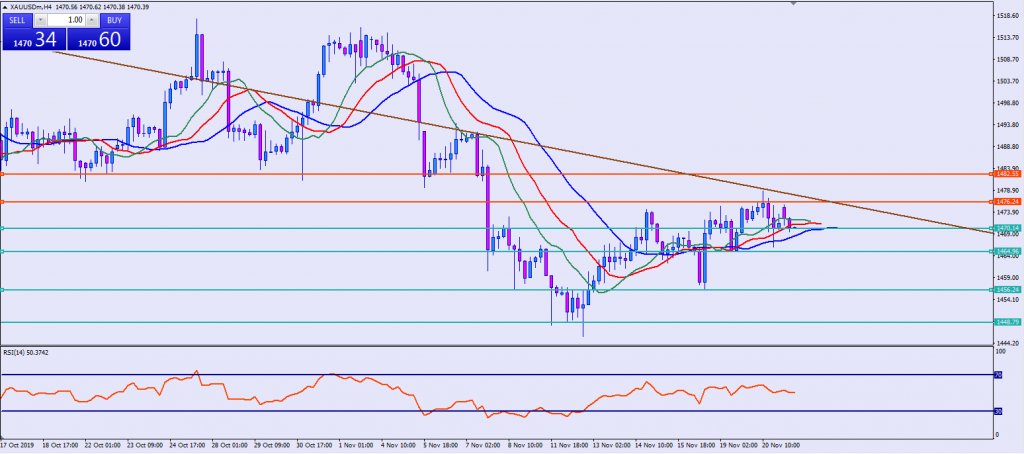The height and width of the screenshot is (454, 1024).
Task: Click the sell price 1470 34 tile
Action: [32, 40]
